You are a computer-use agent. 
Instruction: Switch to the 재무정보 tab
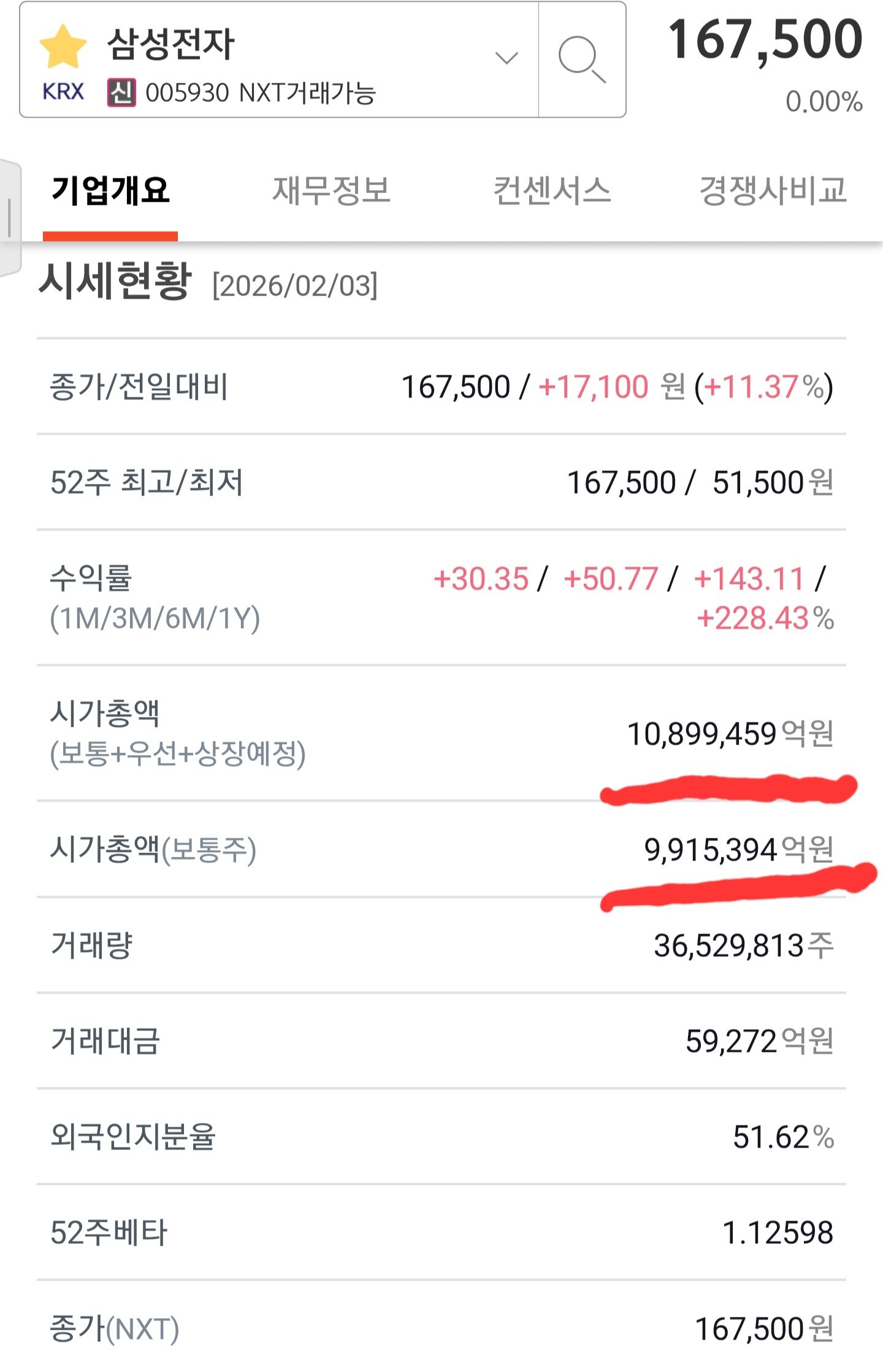[x=331, y=190]
